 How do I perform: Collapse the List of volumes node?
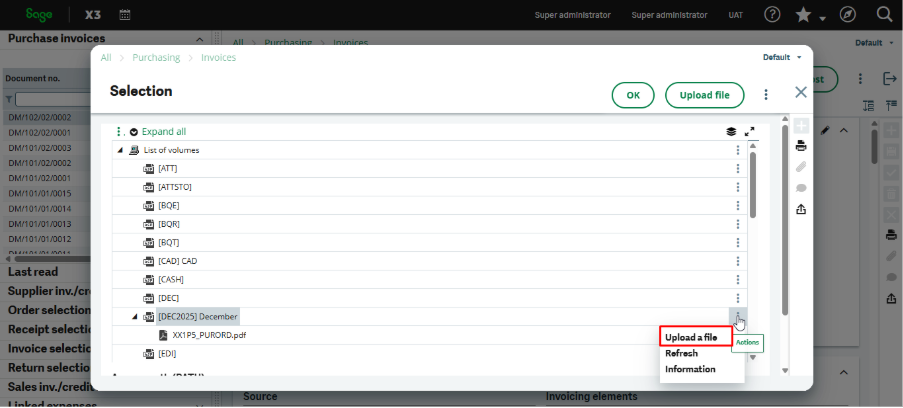coord(121,150)
